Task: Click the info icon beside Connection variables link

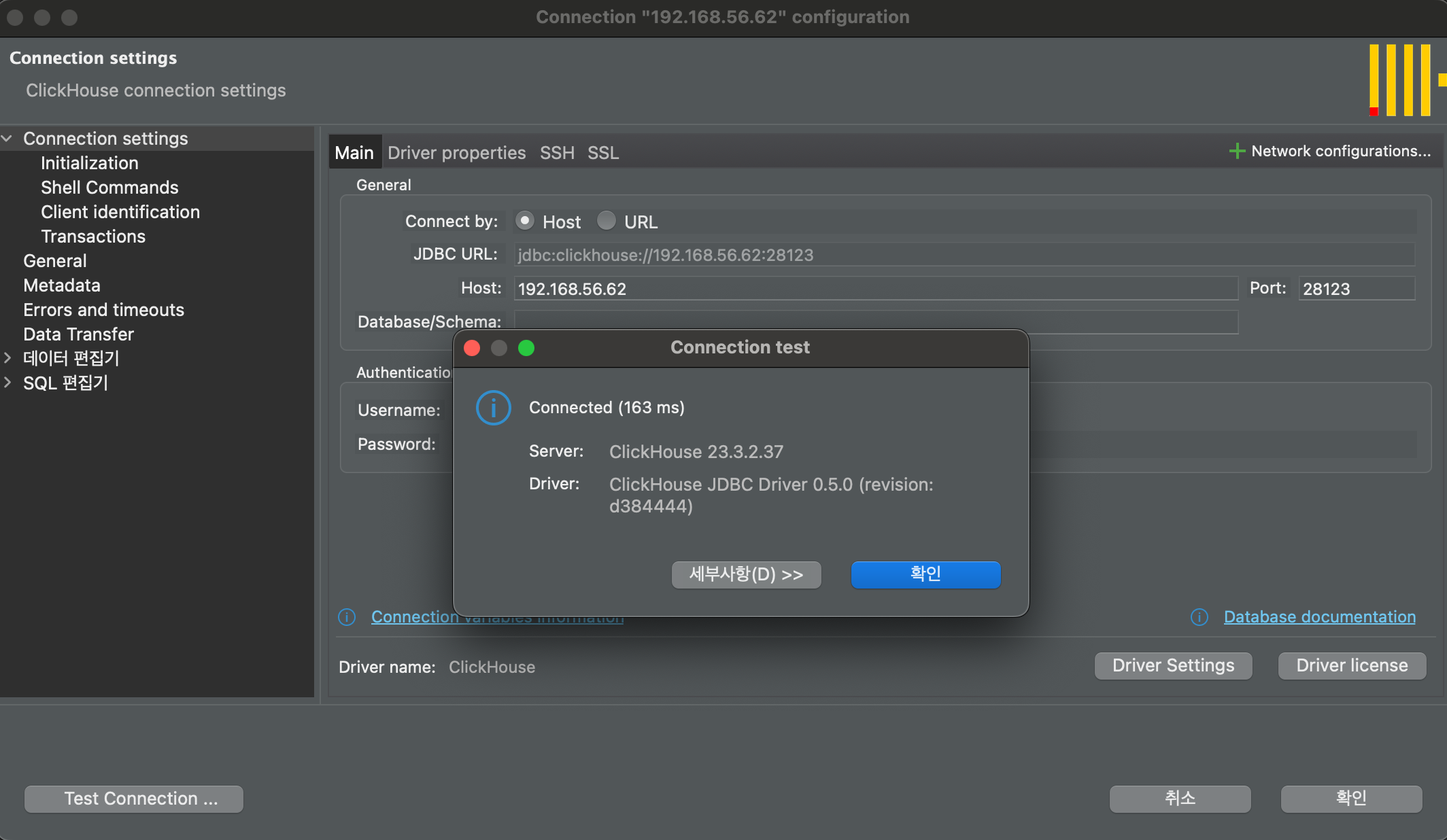Action: point(347,617)
